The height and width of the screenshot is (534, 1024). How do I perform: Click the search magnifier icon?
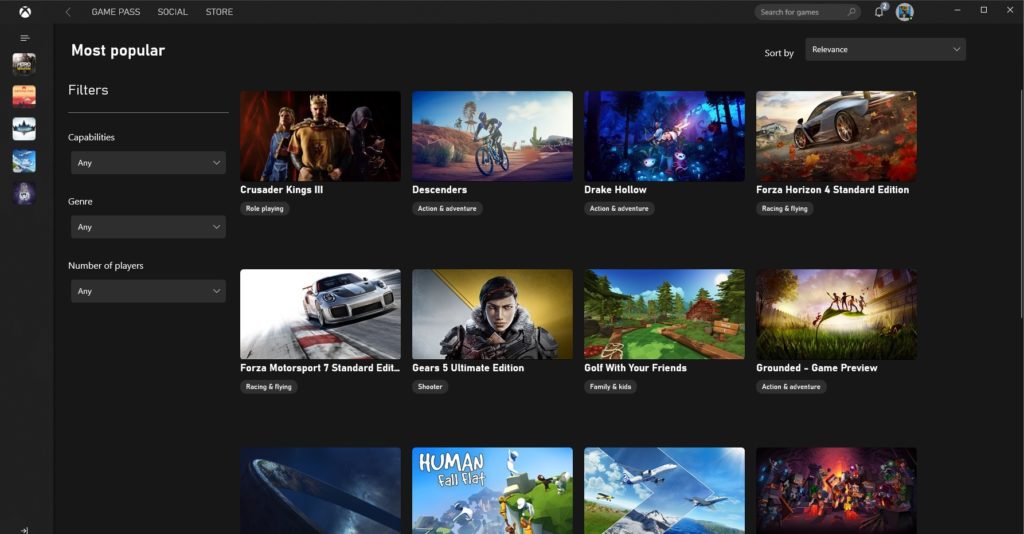pyautogui.click(x=852, y=12)
